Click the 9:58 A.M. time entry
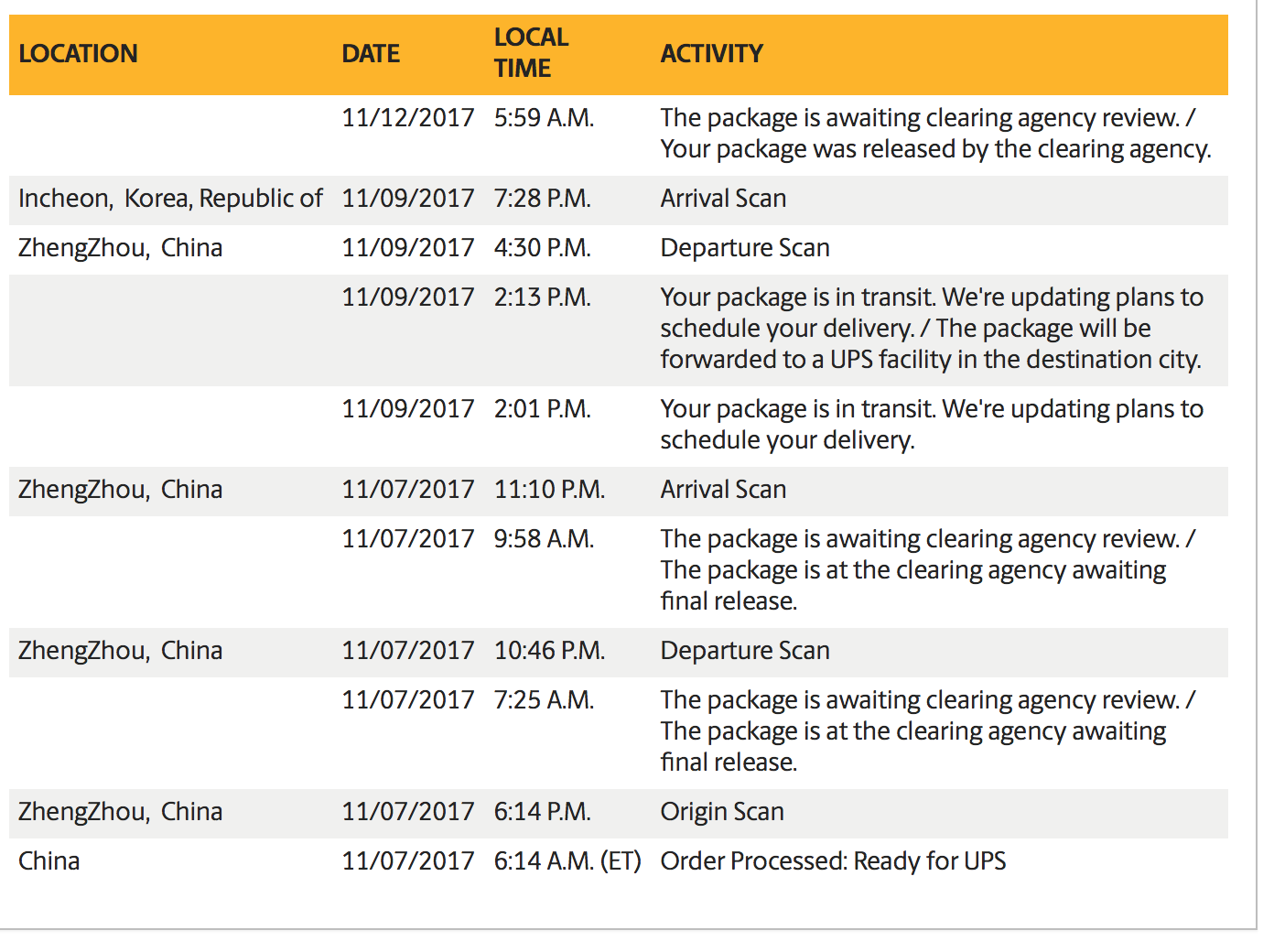 pyautogui.click(x=544, y=539)
